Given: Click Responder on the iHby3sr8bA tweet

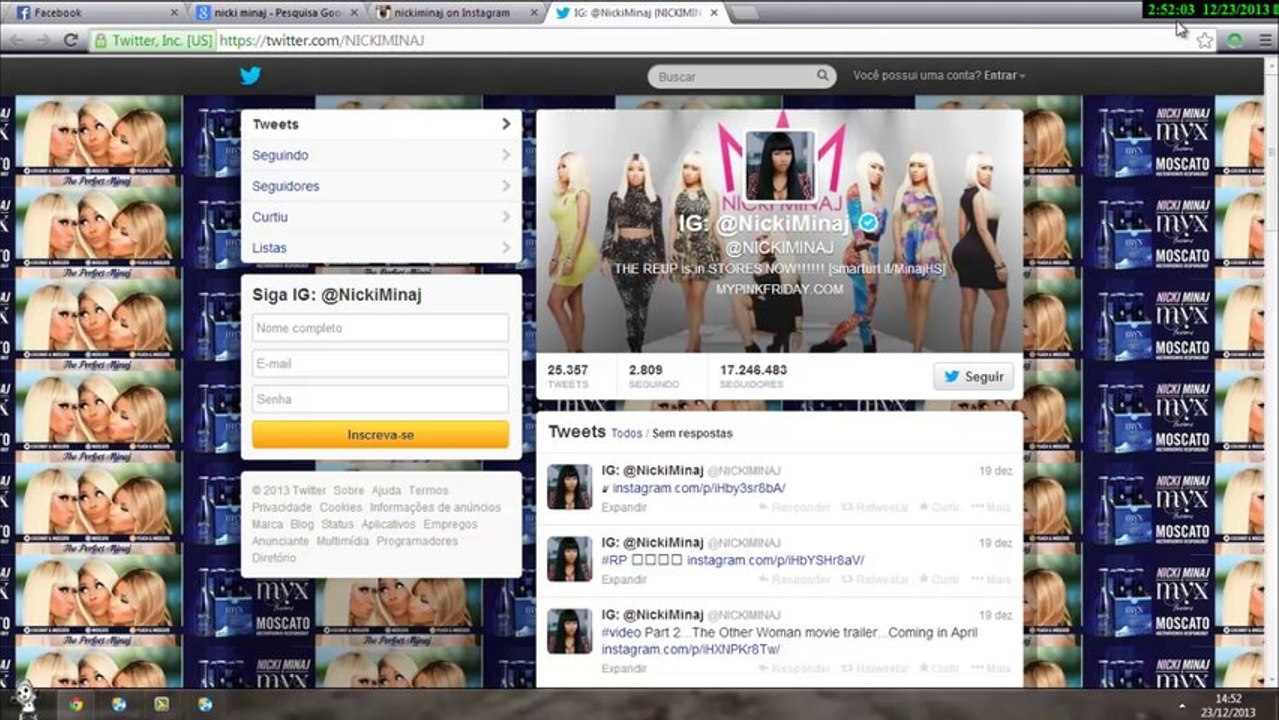Looking at the screenshot, I should (794, 508).
